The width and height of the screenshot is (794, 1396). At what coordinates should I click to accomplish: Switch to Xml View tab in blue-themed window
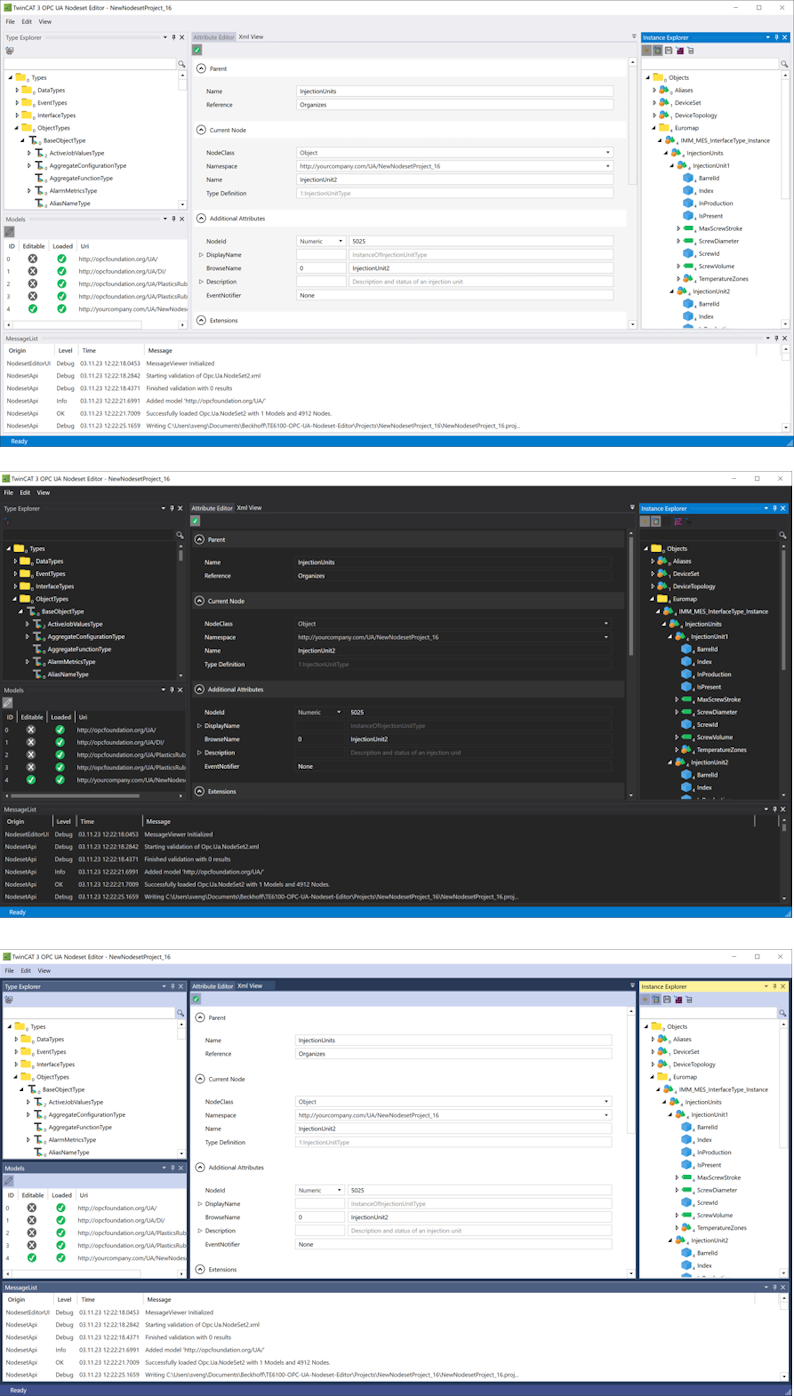(250, 986)
